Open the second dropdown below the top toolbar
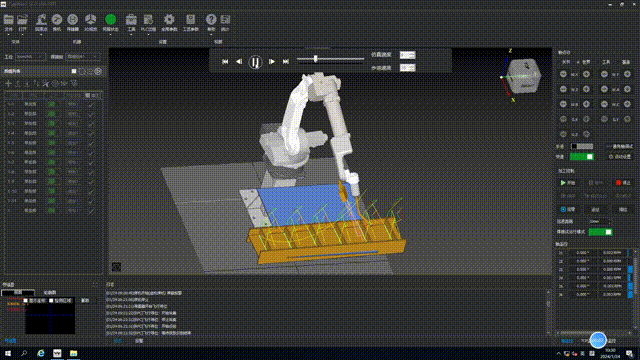 click(83, 57)
